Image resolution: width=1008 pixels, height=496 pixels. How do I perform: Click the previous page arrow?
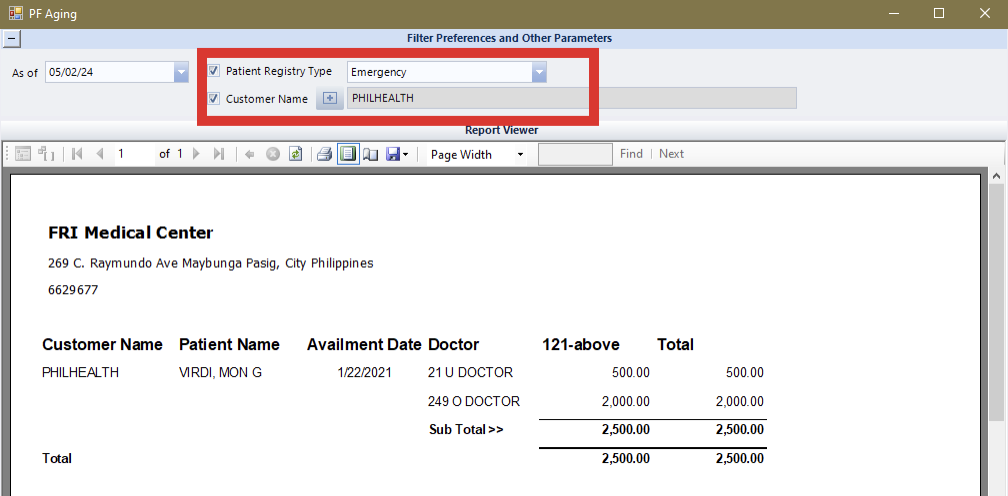pos(99,154)
